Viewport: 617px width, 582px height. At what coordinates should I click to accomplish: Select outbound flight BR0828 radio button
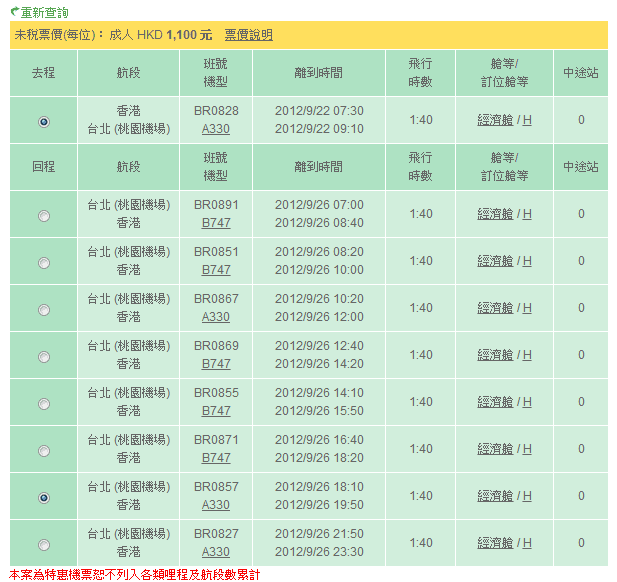pyautogui.click(x=43, y=122)
